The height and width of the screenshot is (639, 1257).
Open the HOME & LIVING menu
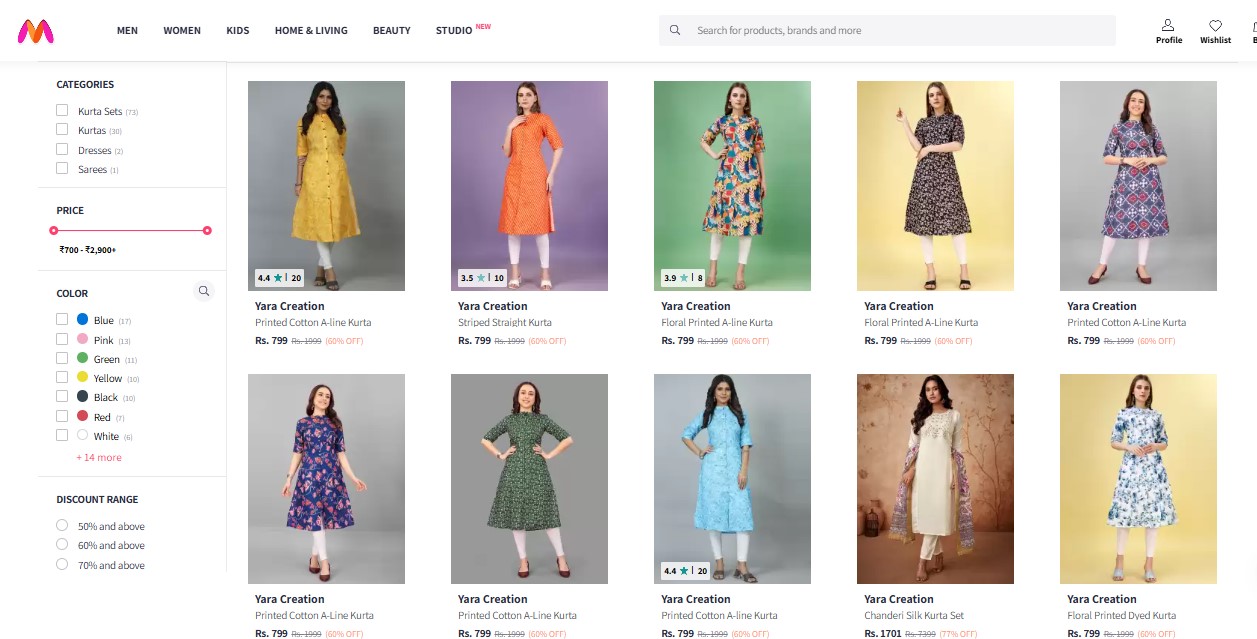point(311,31)
